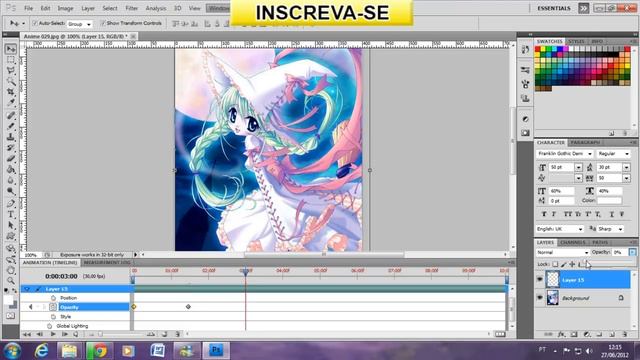This screenshot has width=640, height=360.
Task: Toggle Auto-Select checkbox
Action: tap(35, 23)
